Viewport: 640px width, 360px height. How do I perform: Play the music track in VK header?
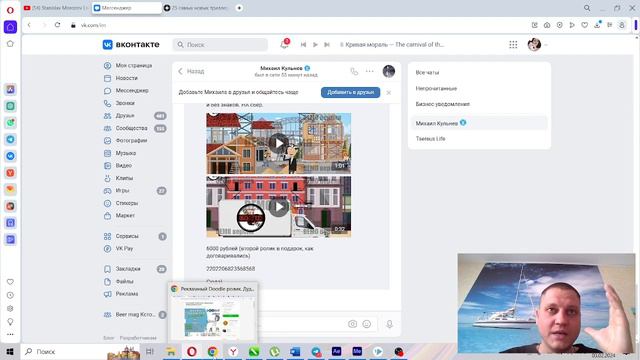315,44
